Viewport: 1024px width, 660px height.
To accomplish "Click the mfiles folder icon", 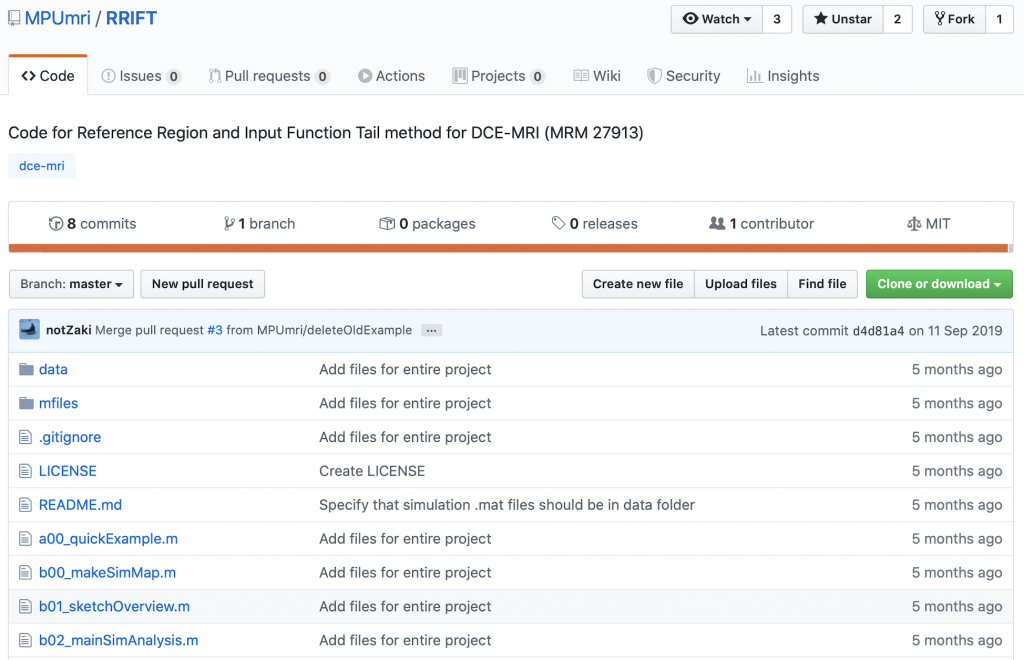I will tap(26, 403).
